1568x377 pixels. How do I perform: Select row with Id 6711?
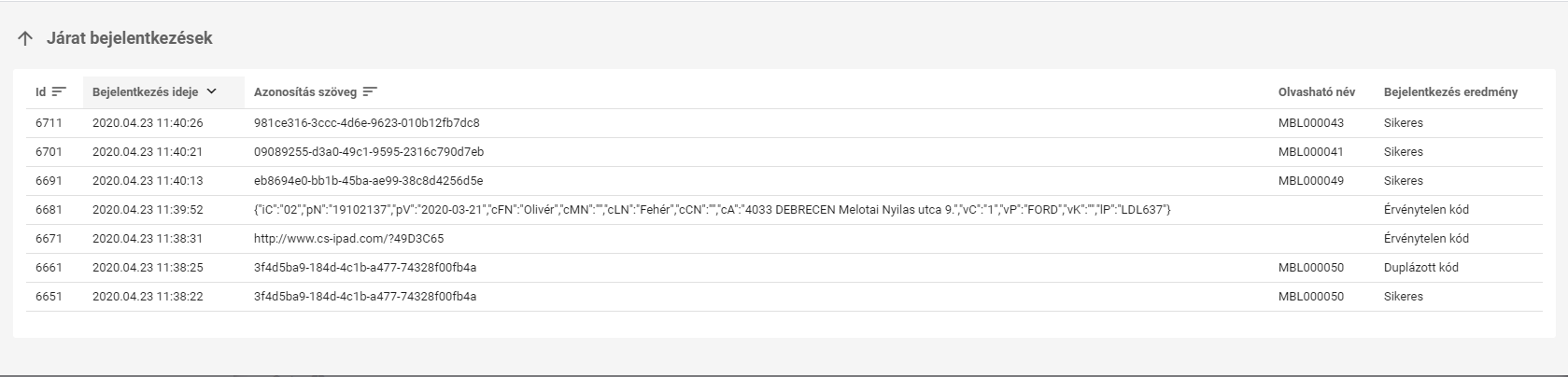click(49, 123)
